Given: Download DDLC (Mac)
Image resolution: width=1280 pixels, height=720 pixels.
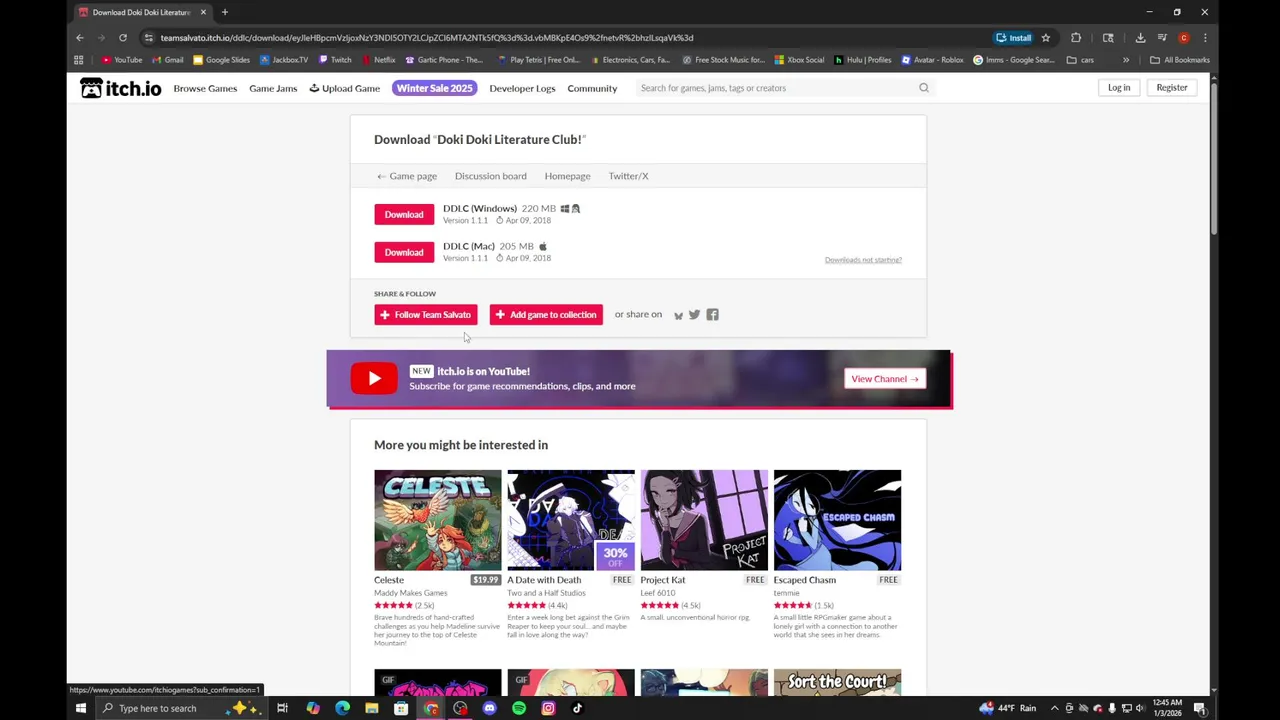Looking at the screenshot, I should pyautogui.click(x=404, y=252).
